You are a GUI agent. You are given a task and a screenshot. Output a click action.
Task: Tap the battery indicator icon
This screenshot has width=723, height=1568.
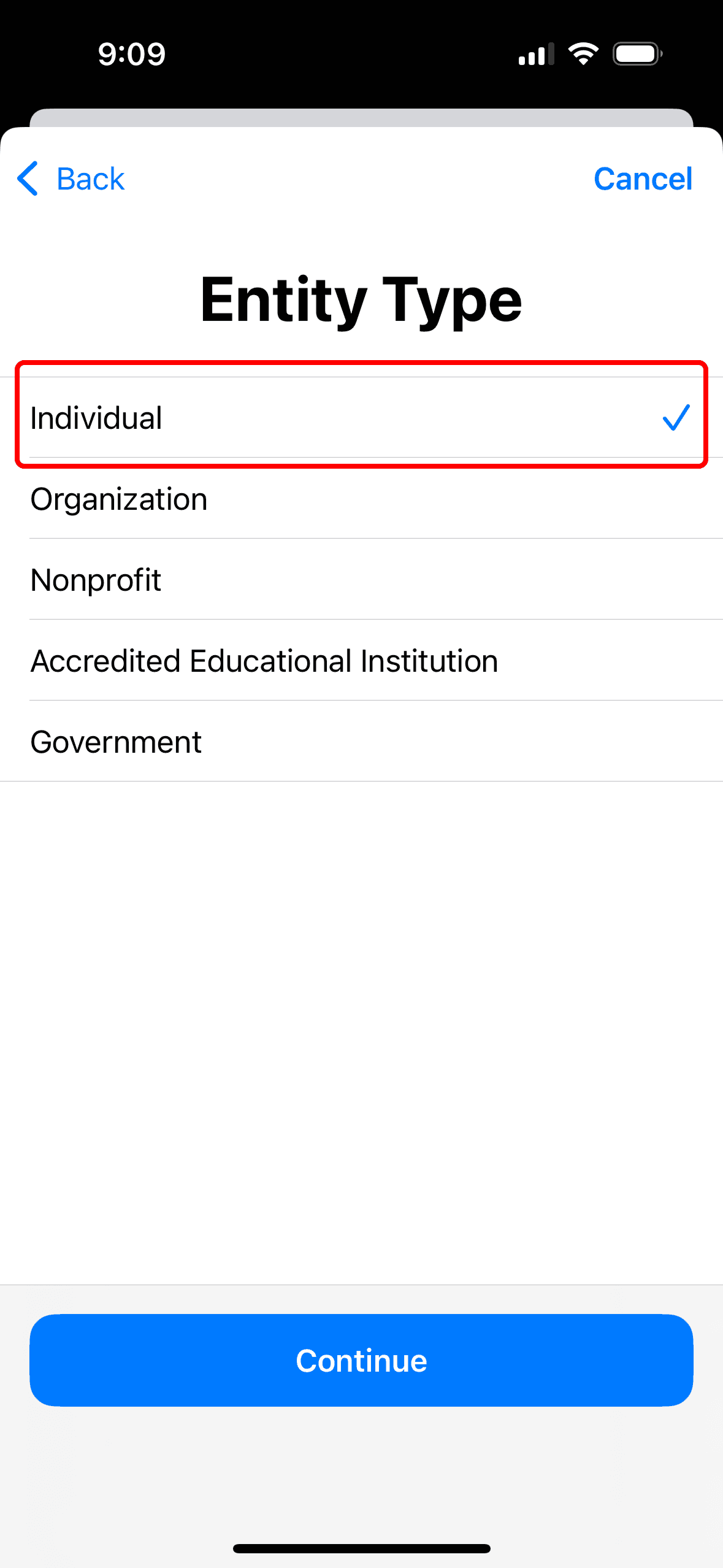(637, 54)
